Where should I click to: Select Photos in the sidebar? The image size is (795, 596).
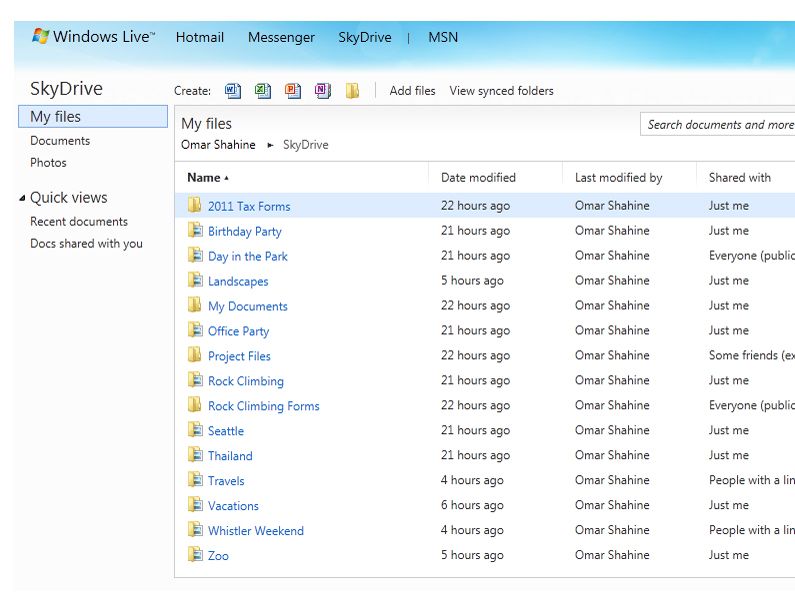click(48, 163)
